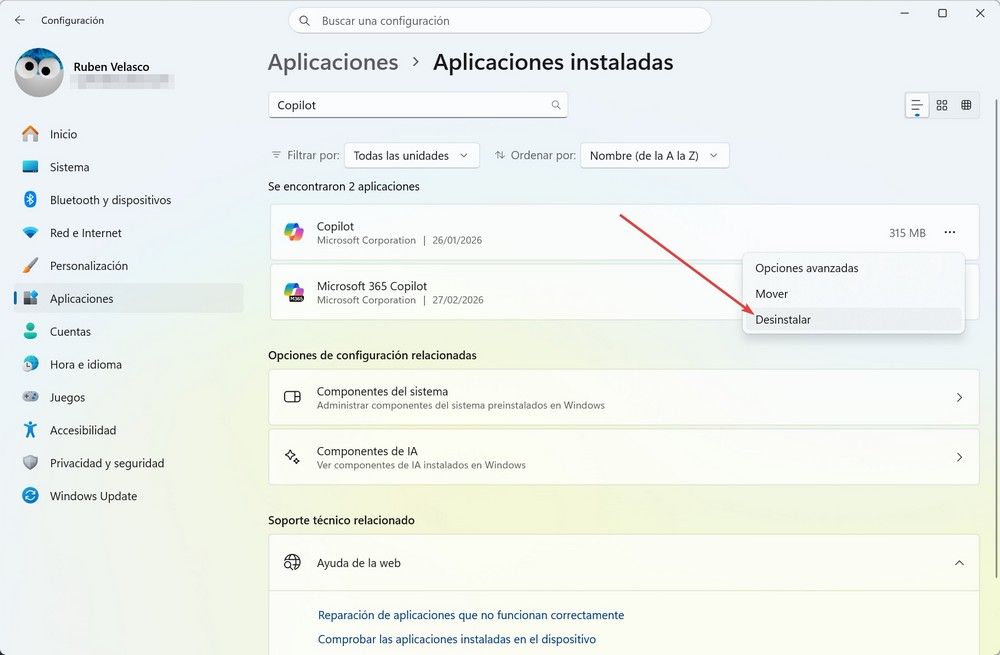Click the Aplicaciones breadcrumb link
1000x655 pixels.
click(333, 61)
